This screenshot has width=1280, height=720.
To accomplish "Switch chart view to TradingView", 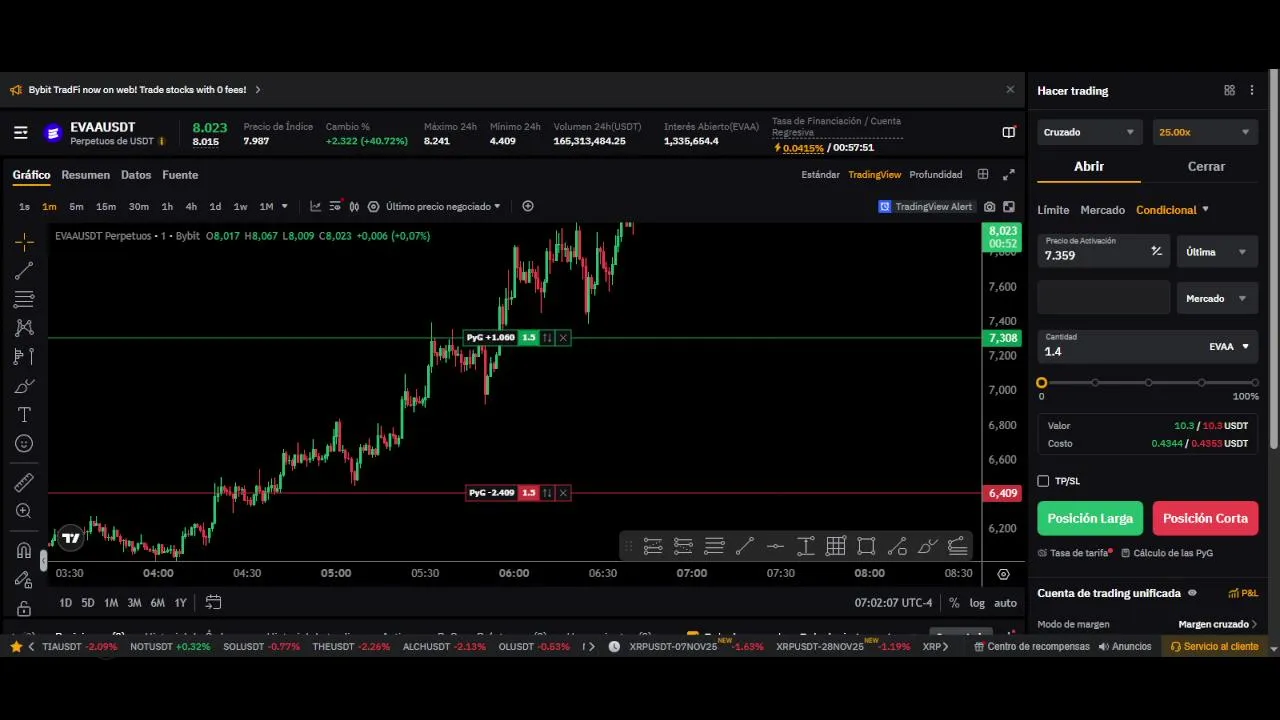I will click(x=874, y=175).
